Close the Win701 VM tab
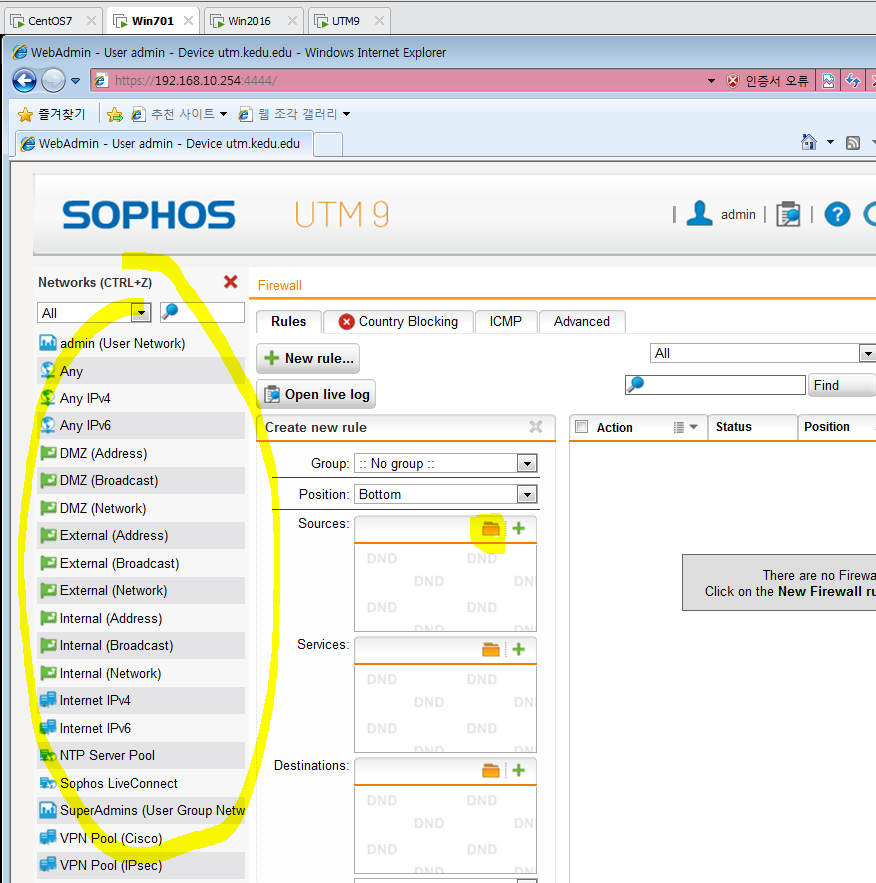Viewport: 876px width, 883px height. tap(189, 21)
